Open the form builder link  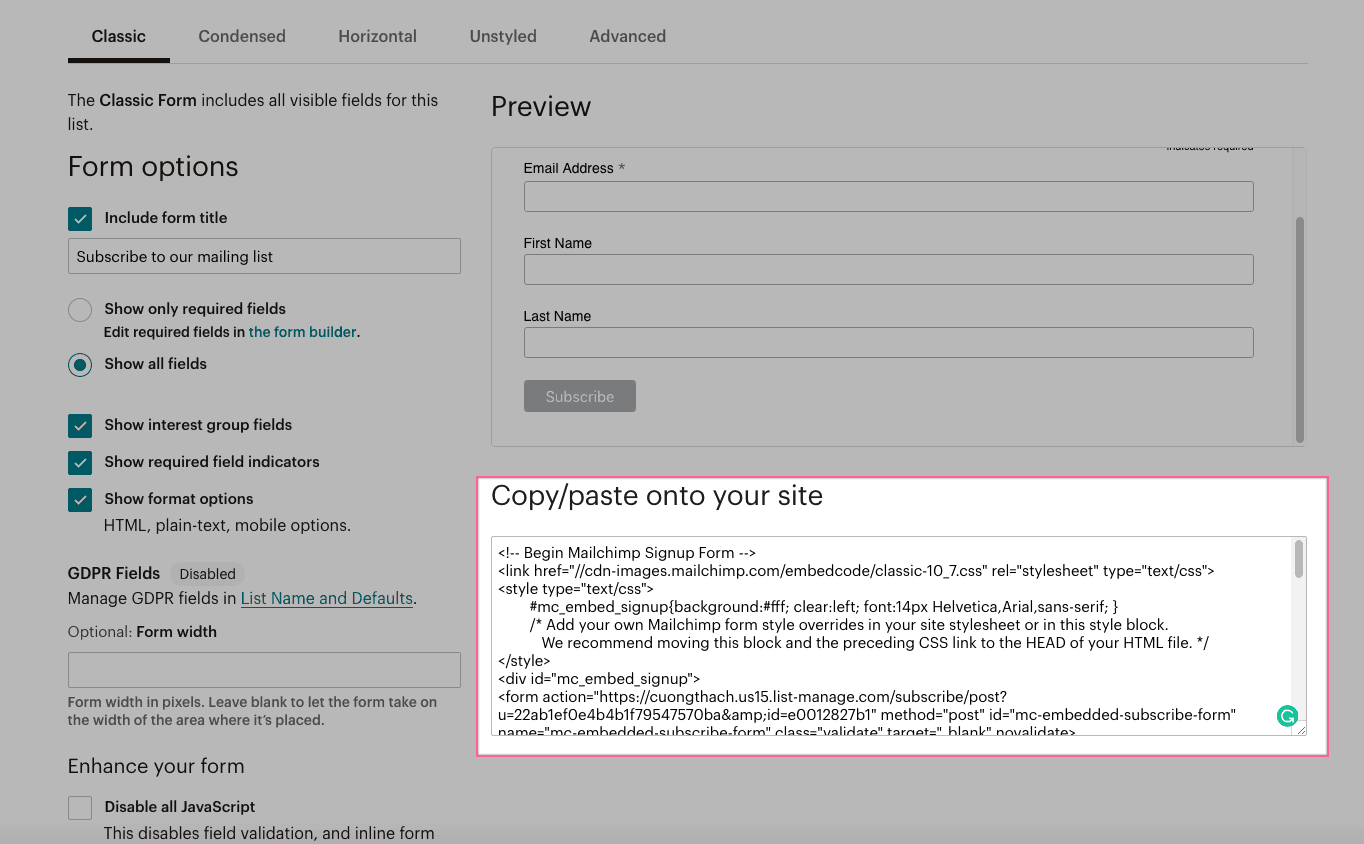[302, 332]
